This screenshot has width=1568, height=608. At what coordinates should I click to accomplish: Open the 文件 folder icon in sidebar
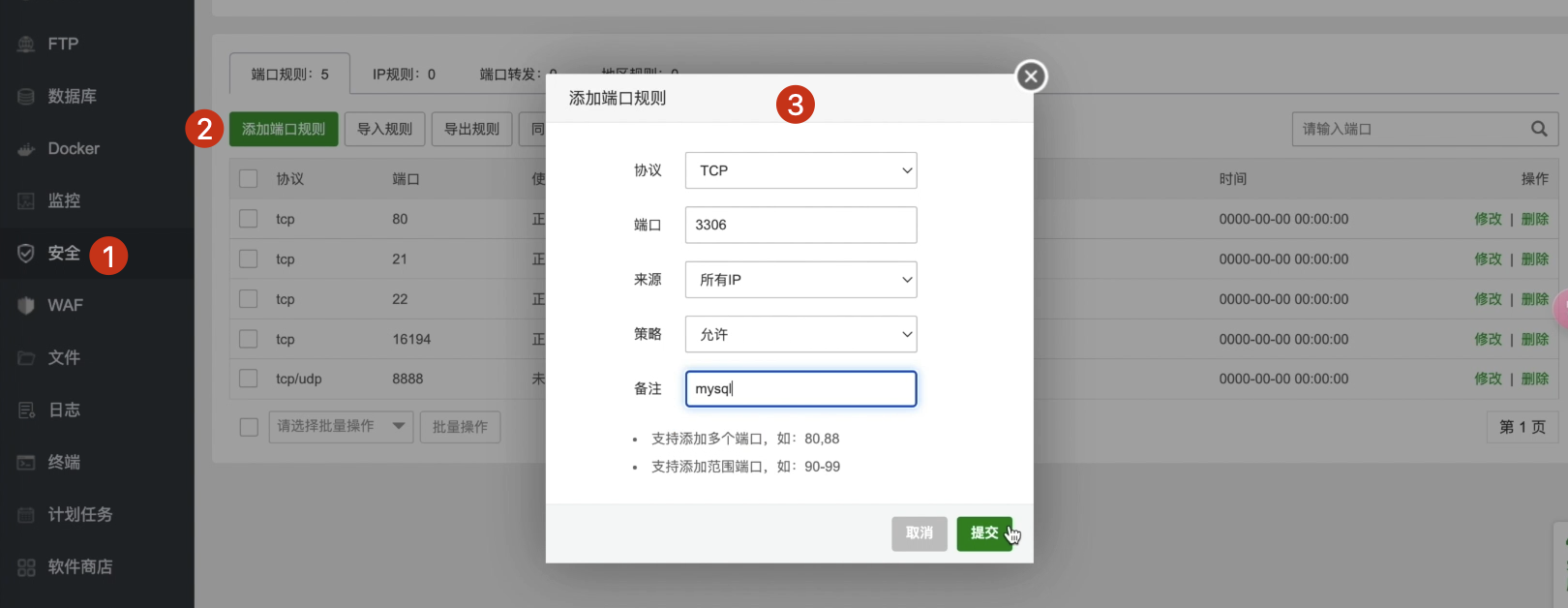[x=26, y=357]
